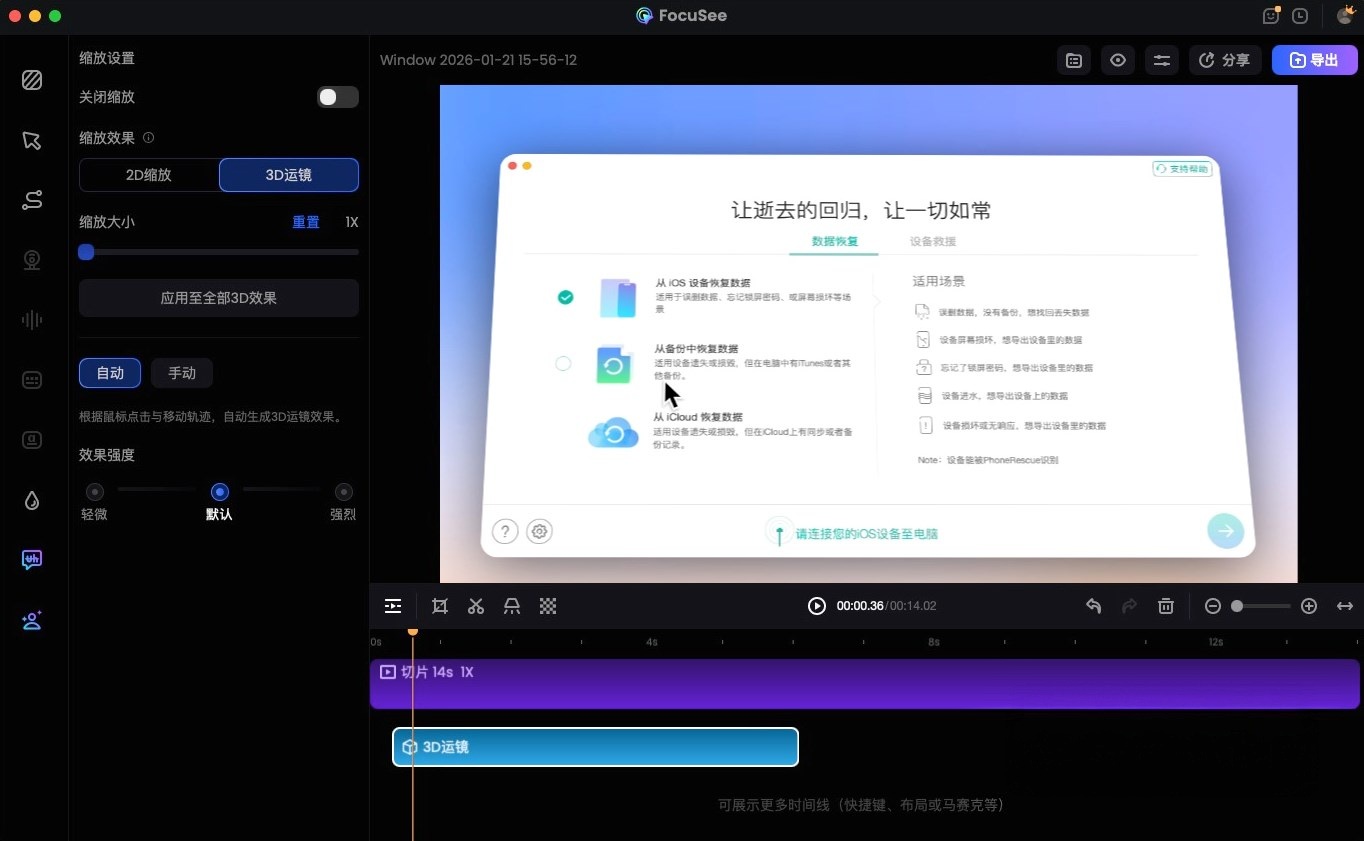Click the 缩放大小 slider handle
The image size is (1364, 841).
86,252
